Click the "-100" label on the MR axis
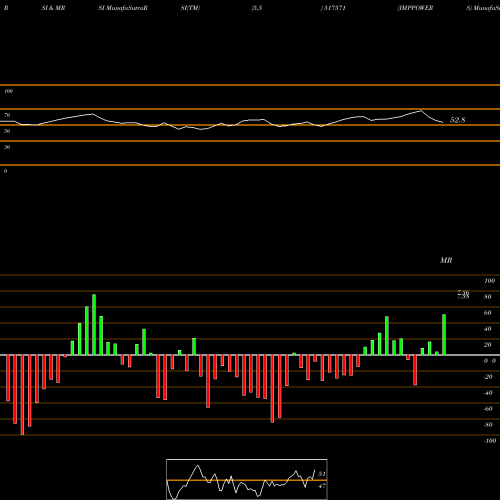This screenshot has width=500, height=500. 490,441
